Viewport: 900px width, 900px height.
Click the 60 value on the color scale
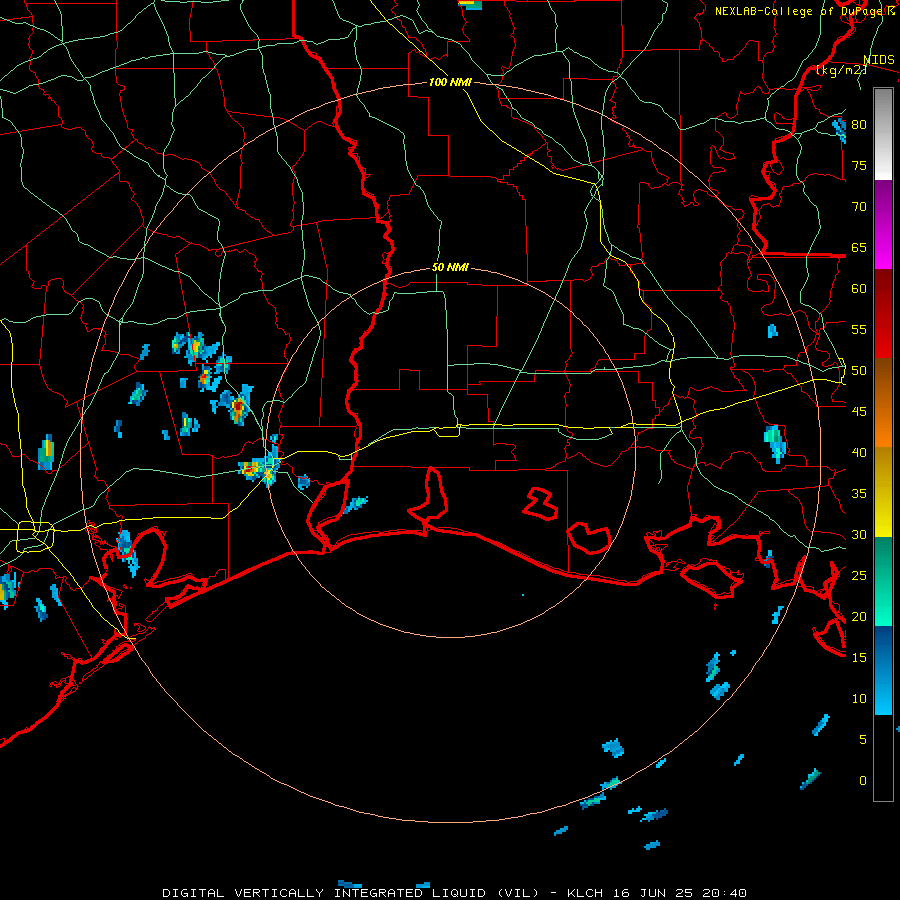(859, 289)
